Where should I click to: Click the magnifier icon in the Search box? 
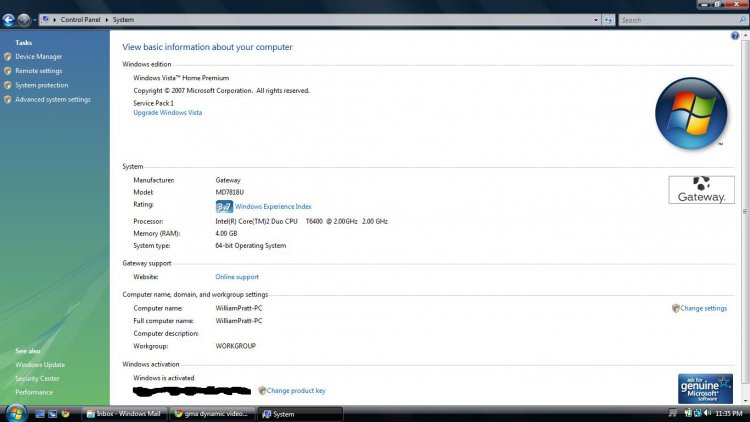(x=742, y=20)
